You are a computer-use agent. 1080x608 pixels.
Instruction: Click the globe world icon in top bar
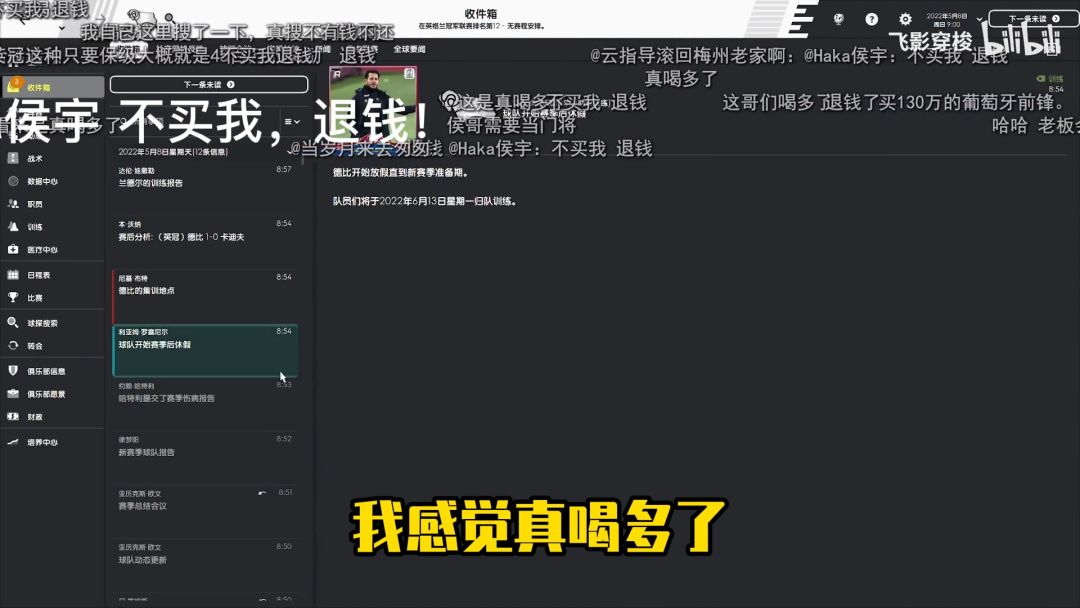(x=838, y=19)
